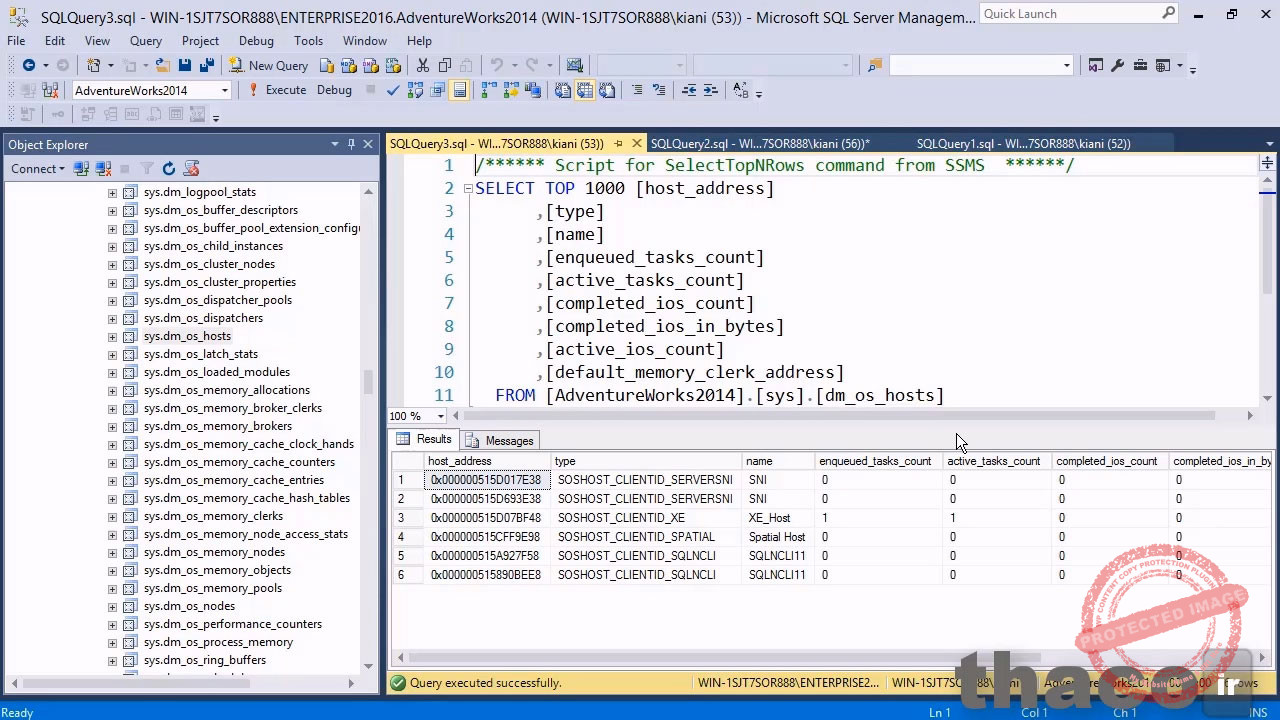Refresh the Object Explorer tree
Viewport: 1280px width, 720px height.
point(169,169)
